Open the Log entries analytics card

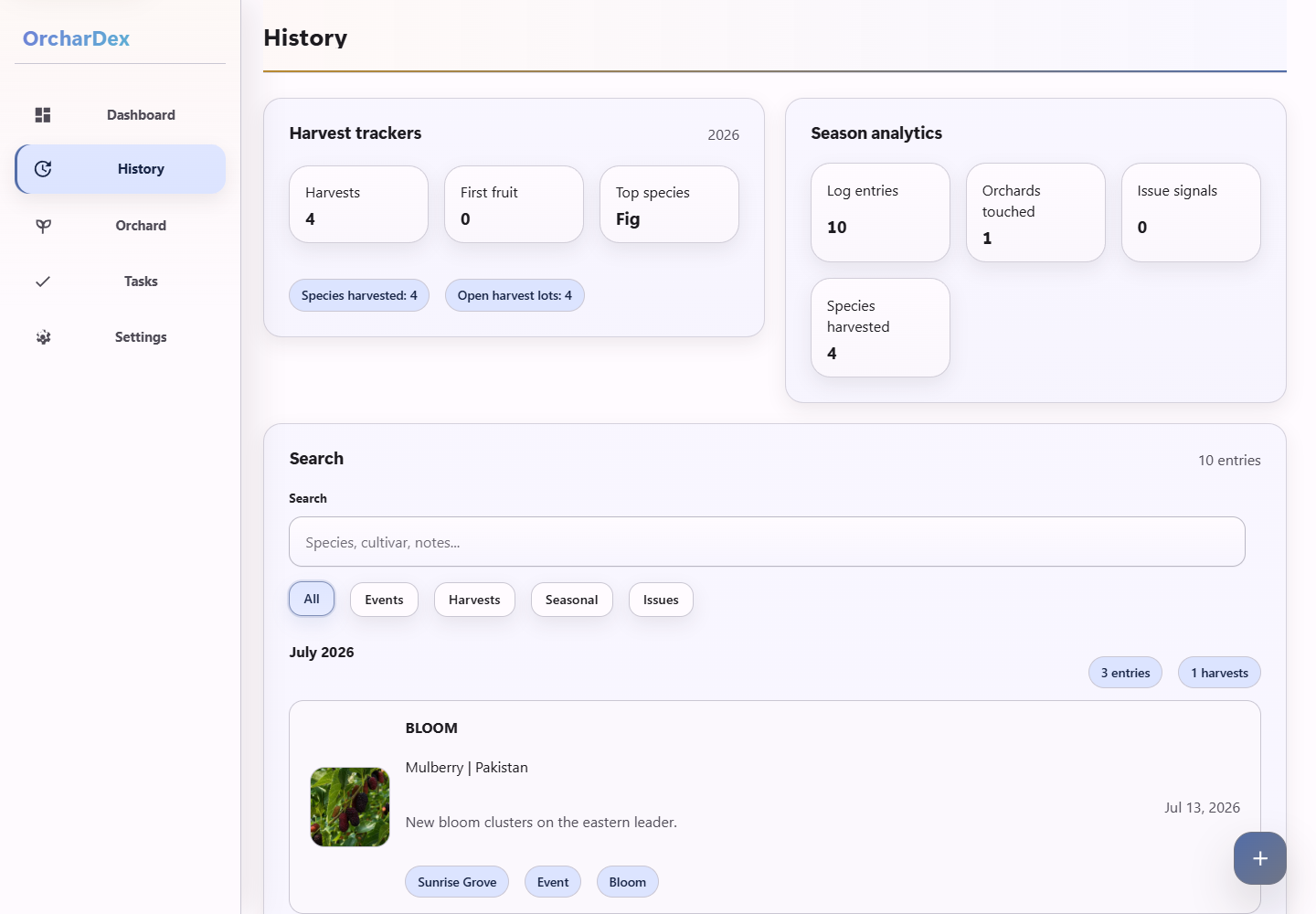880,213
